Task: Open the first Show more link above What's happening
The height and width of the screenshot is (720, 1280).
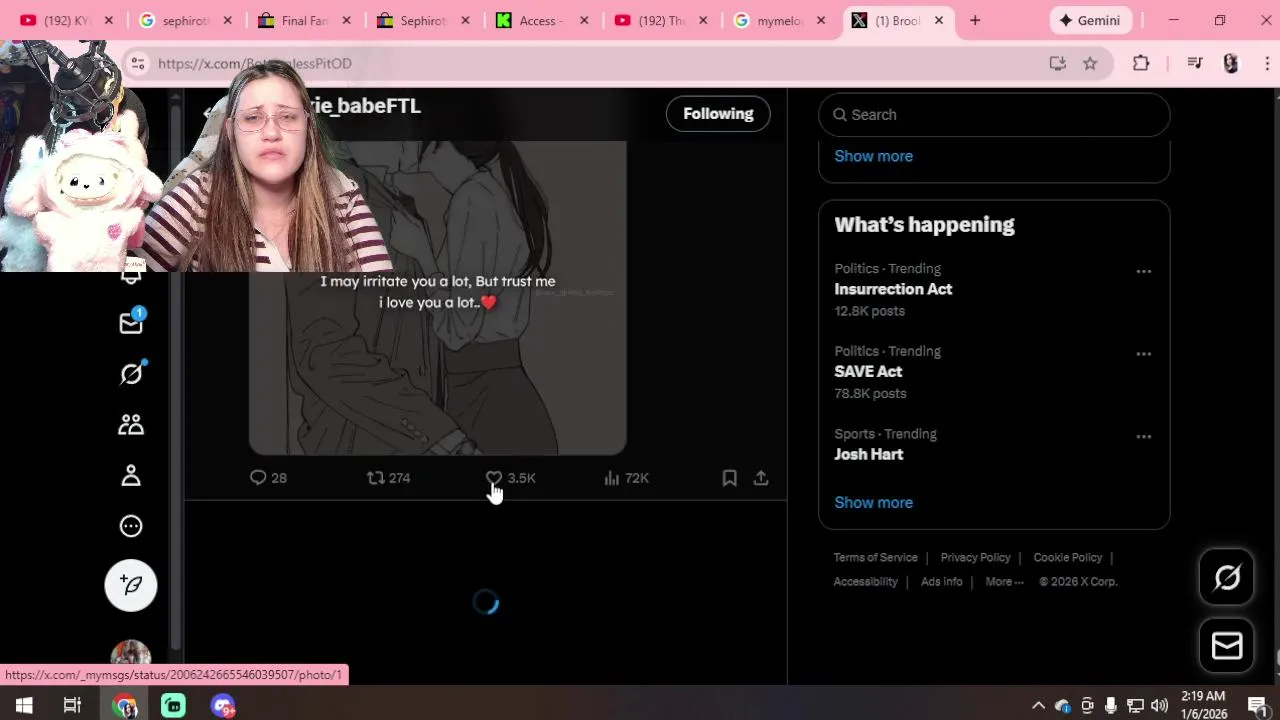Action: pos(873,156)
